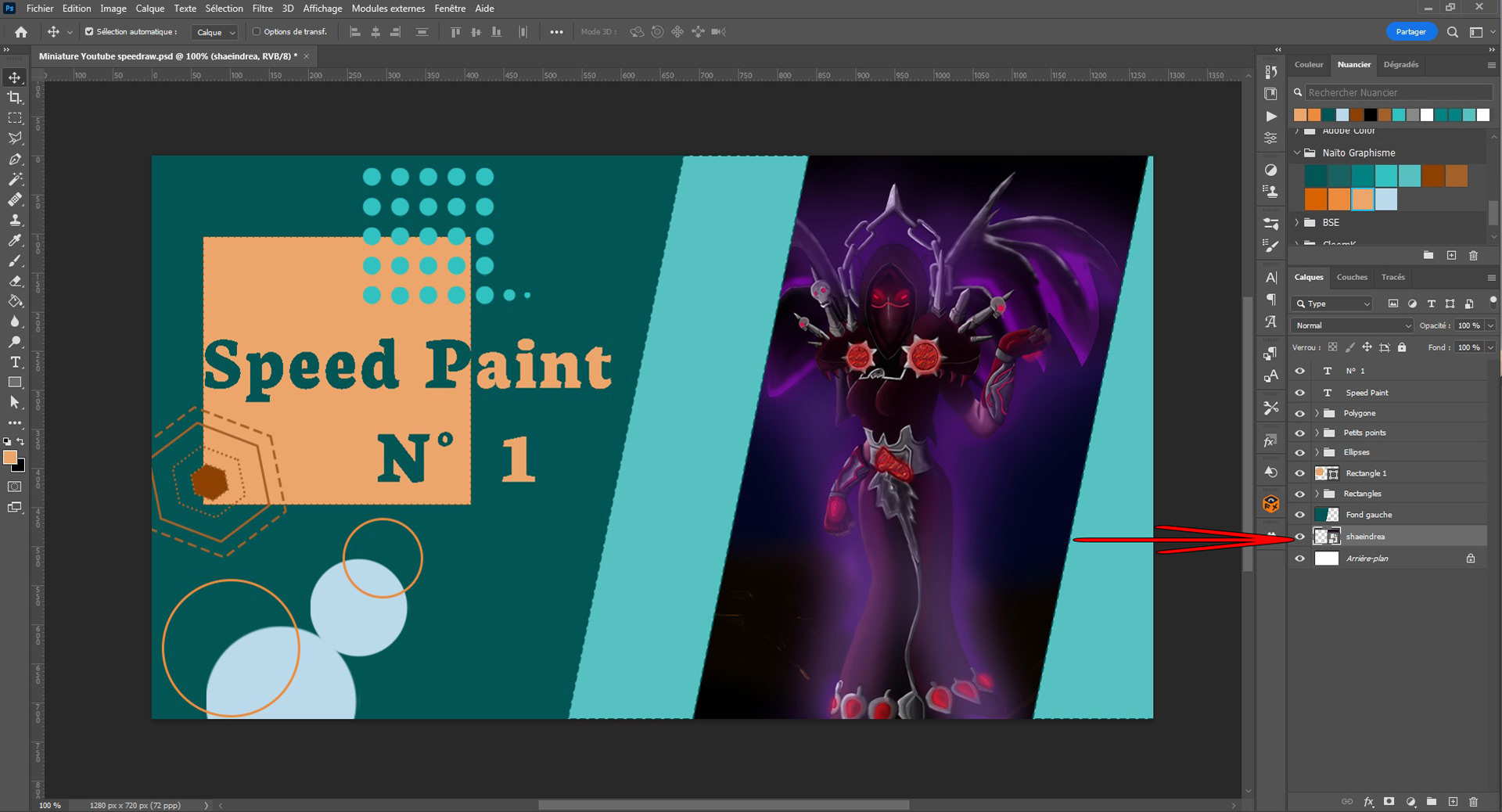Select the Clone Stamp tool
The width and height of the screenshot is (1502, 812).
pos(15,220)
